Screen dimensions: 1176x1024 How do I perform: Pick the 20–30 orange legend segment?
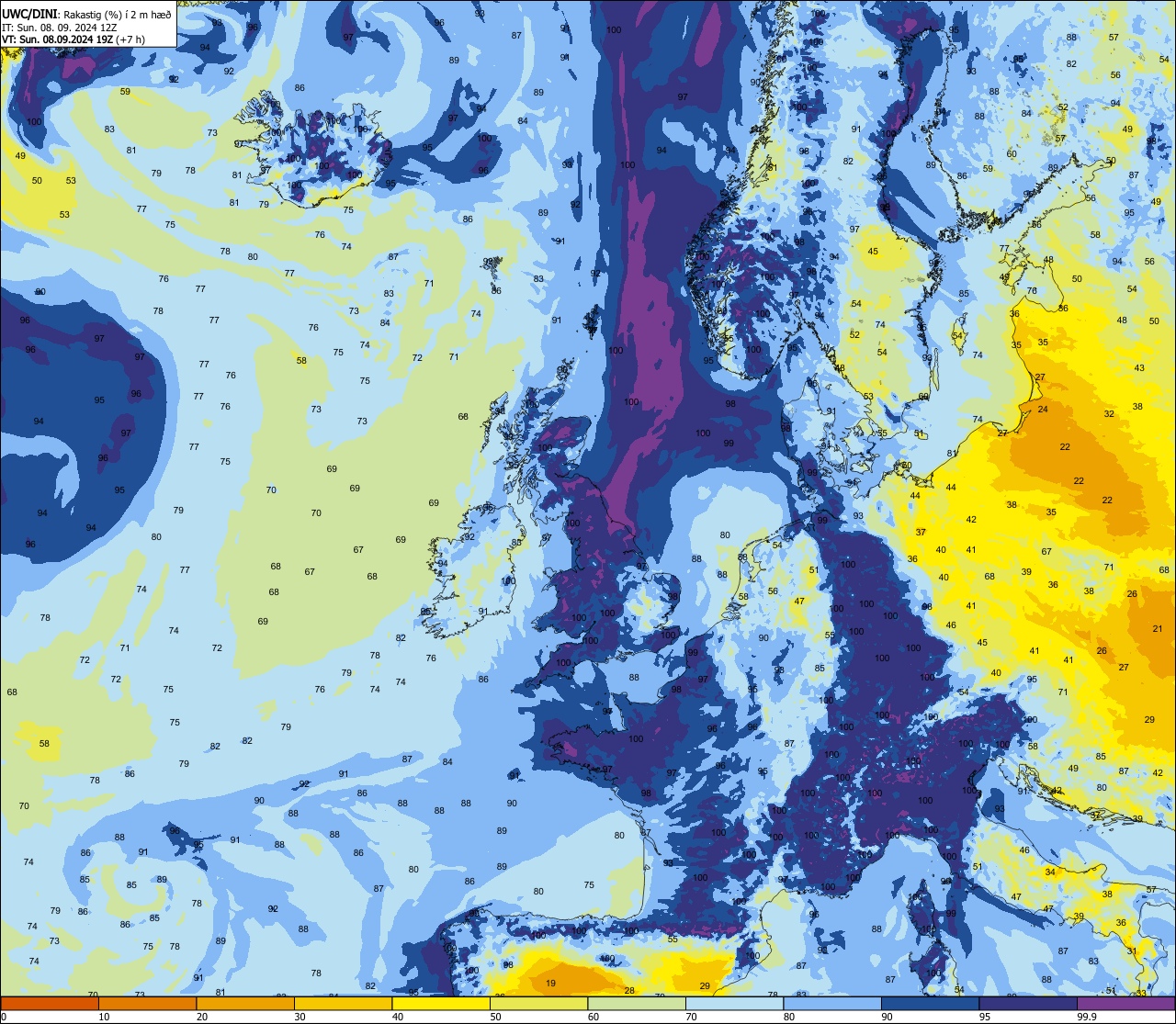click(x=245, y=1003)
